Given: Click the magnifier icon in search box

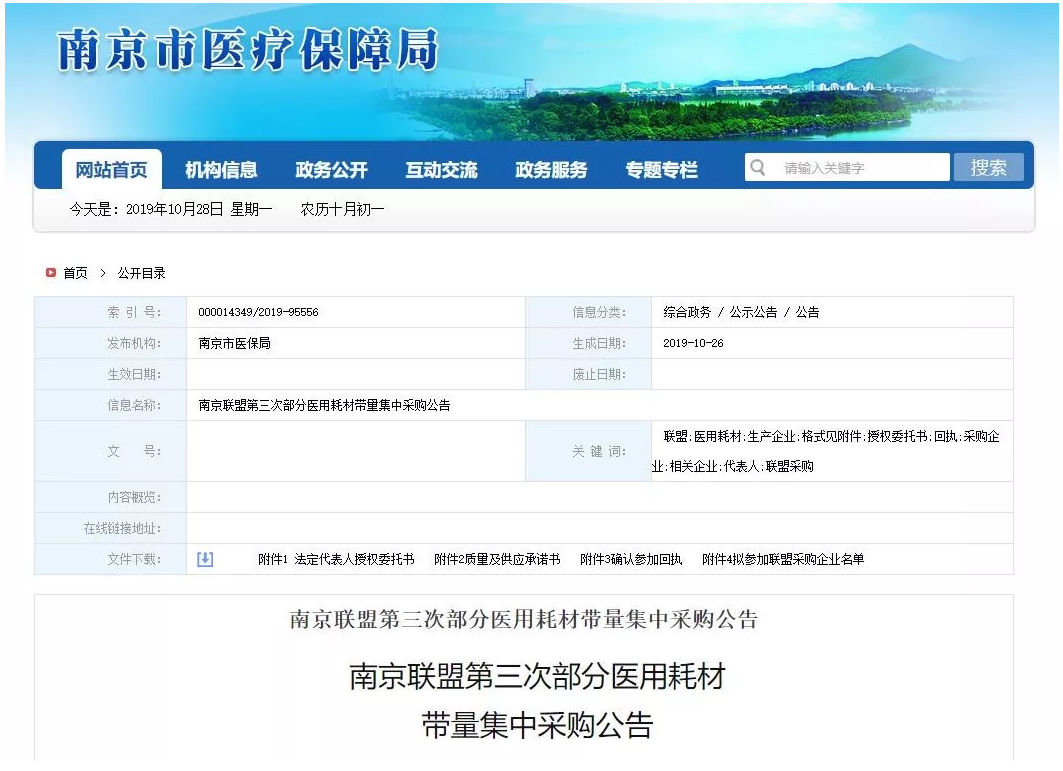Looking at the screenshot, I should [x=759, y=167].
